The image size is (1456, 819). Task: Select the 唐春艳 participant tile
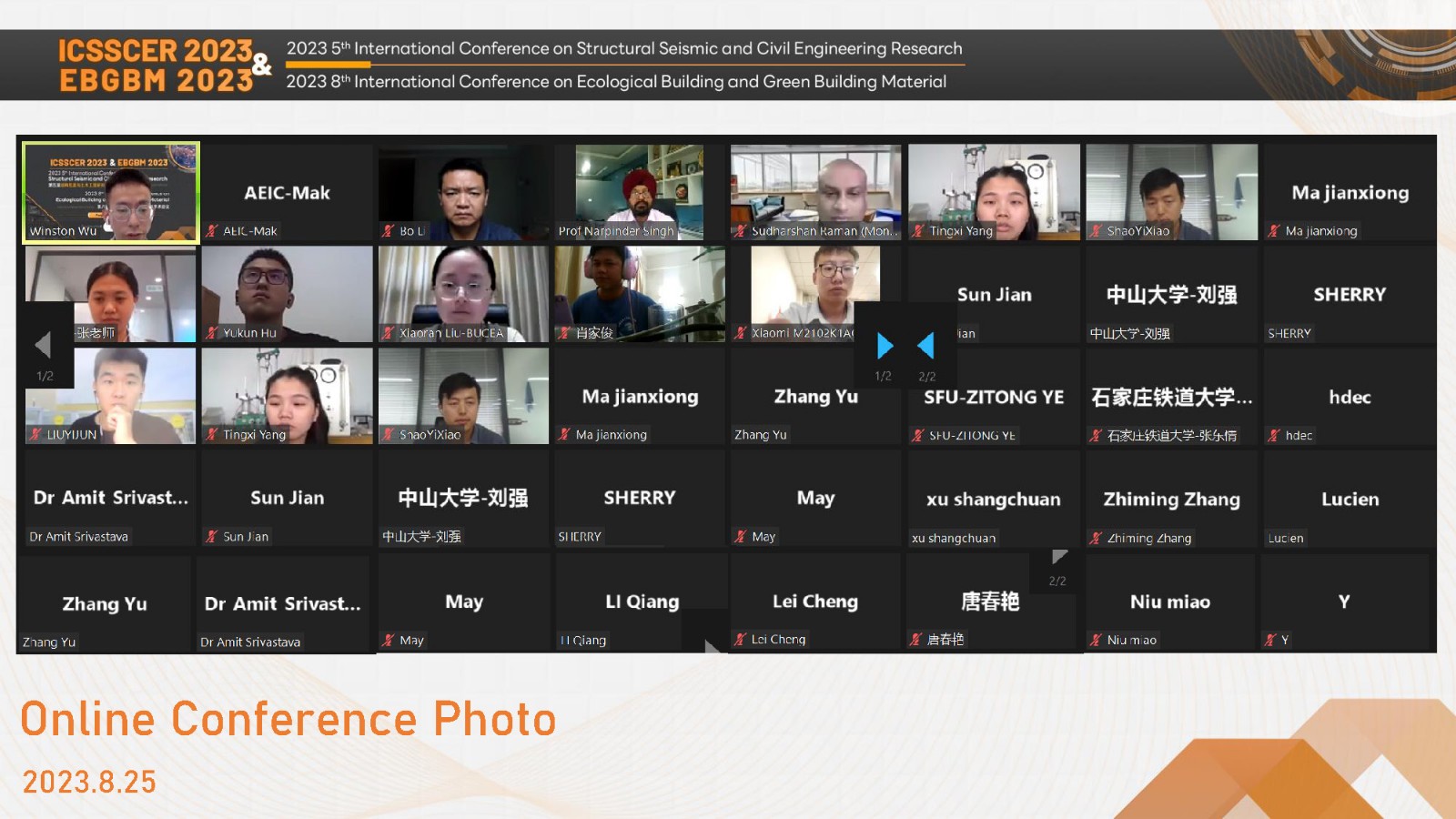(x=990, y=602)
